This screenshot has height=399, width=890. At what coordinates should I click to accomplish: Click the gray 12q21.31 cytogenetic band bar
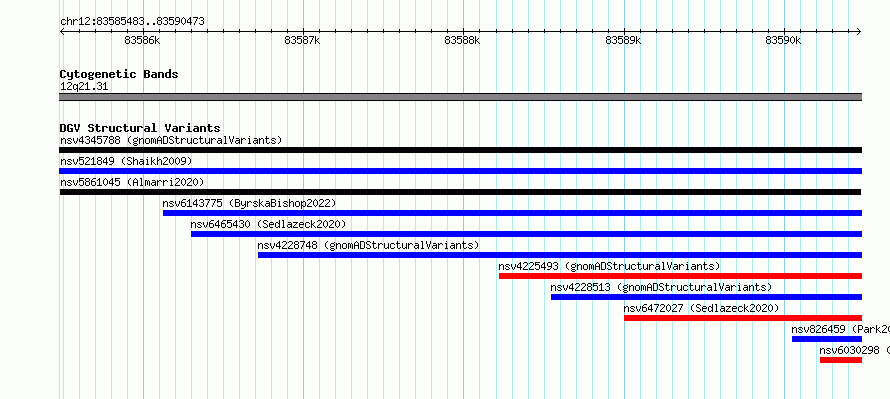460,97
